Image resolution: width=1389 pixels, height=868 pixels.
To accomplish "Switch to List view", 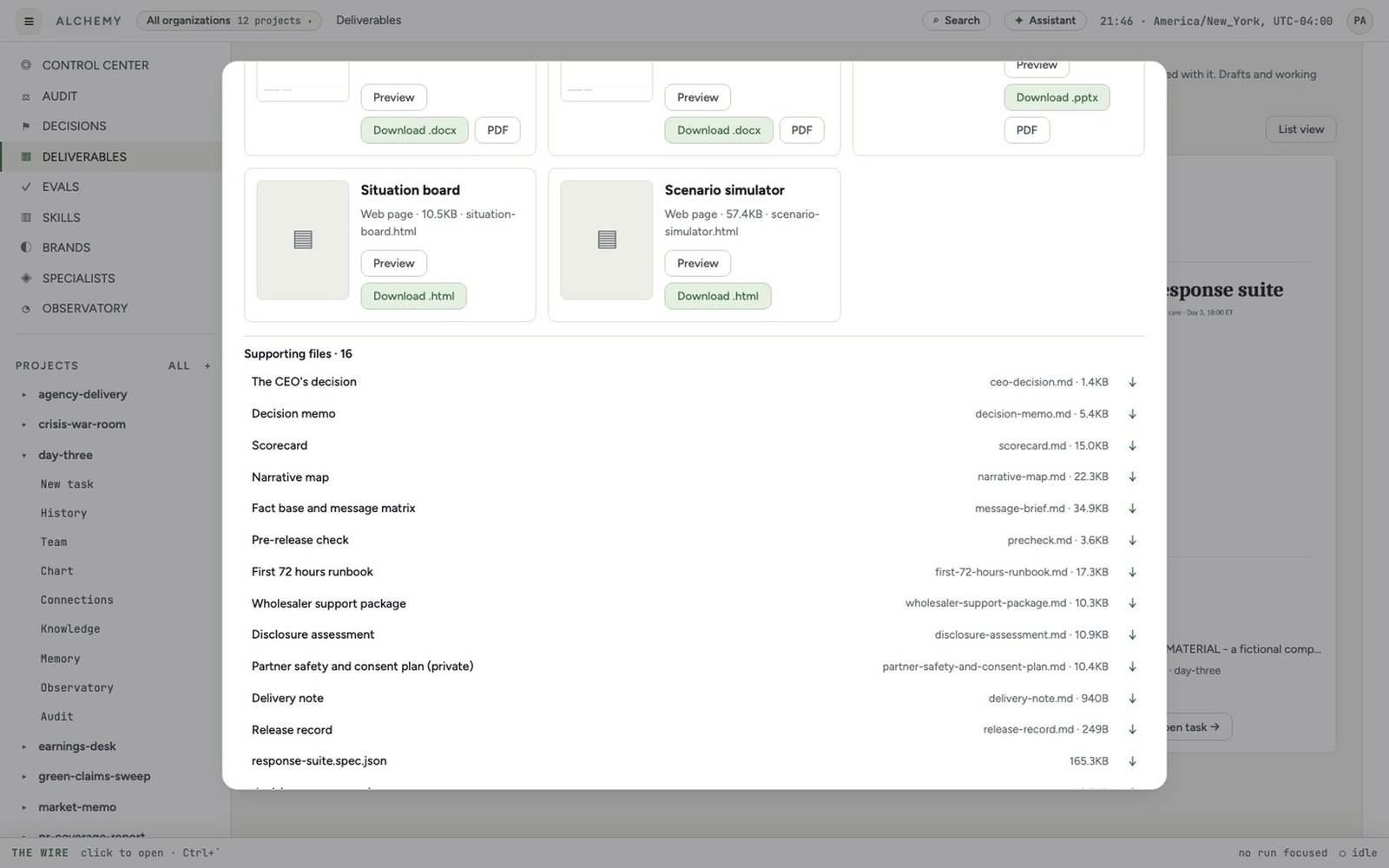I will click(1301, 129).
